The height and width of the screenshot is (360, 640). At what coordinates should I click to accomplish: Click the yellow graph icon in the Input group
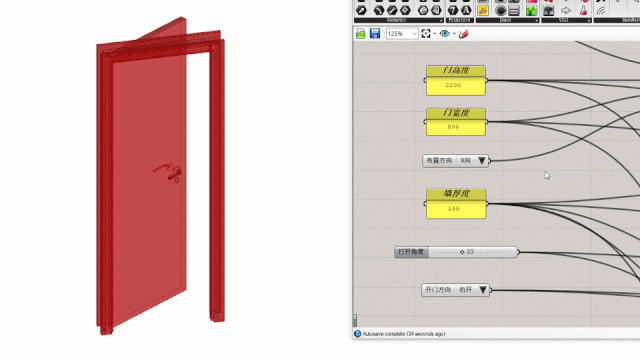pos(483,10)
